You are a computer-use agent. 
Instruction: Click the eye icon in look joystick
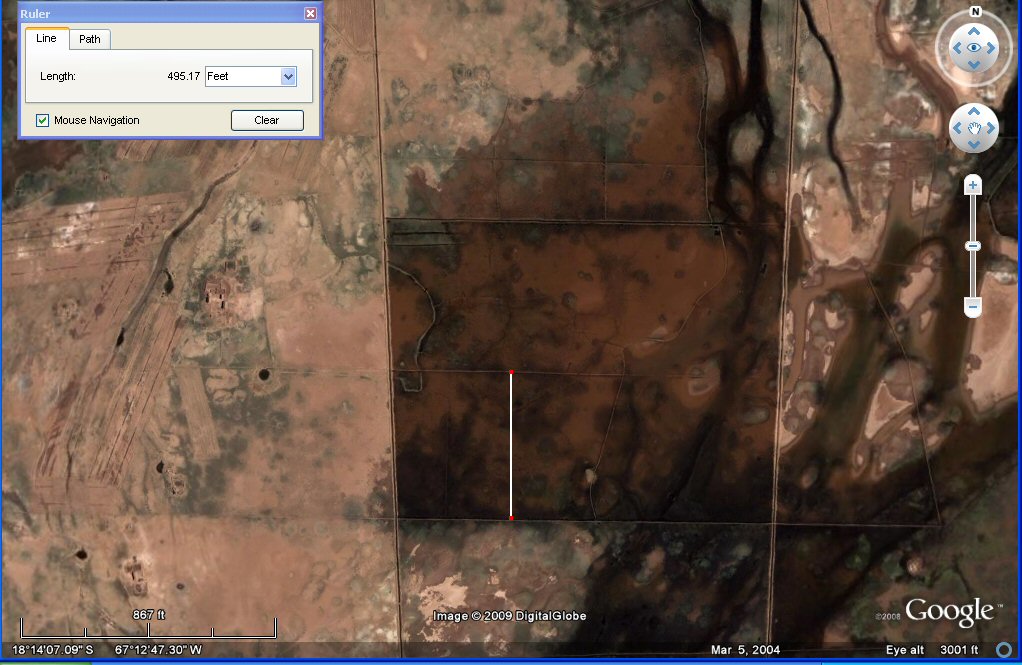coord(974,48)
